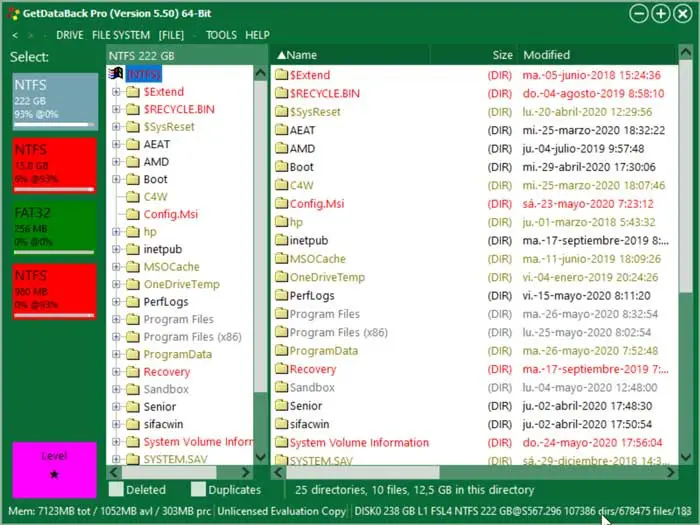The height and width of the screenshot is (525, 700).
Task: Select the green FAT32 256 MB tile
Action: coord(54,228)
